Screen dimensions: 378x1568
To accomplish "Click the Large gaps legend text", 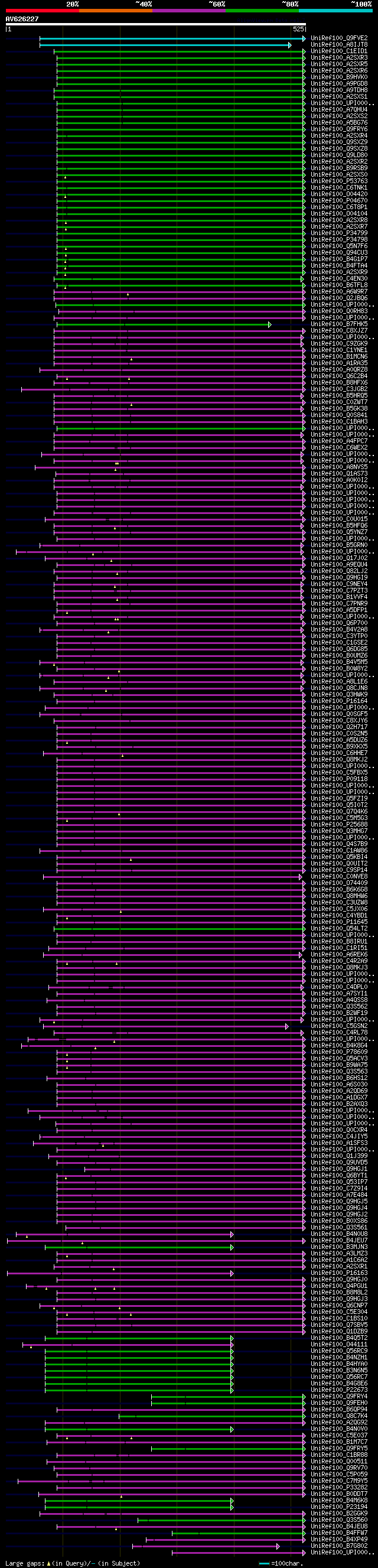I will (72, 1563).
